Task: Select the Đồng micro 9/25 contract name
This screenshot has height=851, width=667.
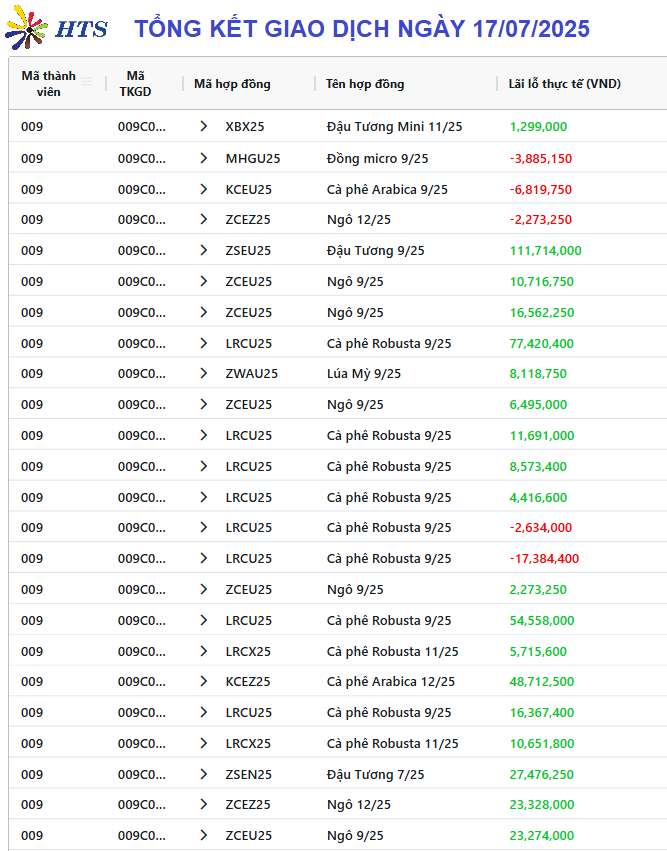Action: (x=377, y=158)
